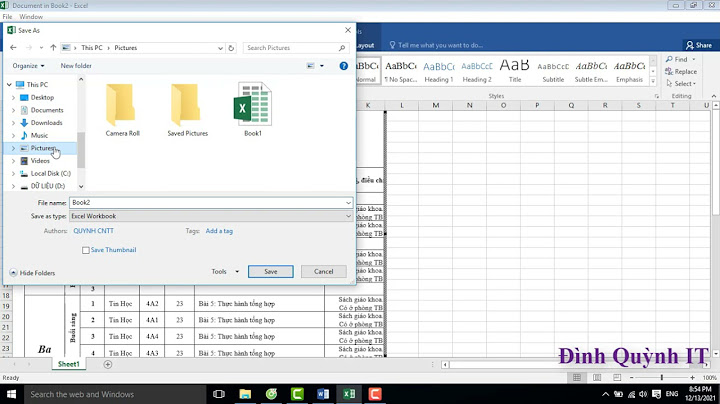This screenshot has height=404, width=720.
Task: Expand the Styles gallery more arrow
Action: pos(652,82)
